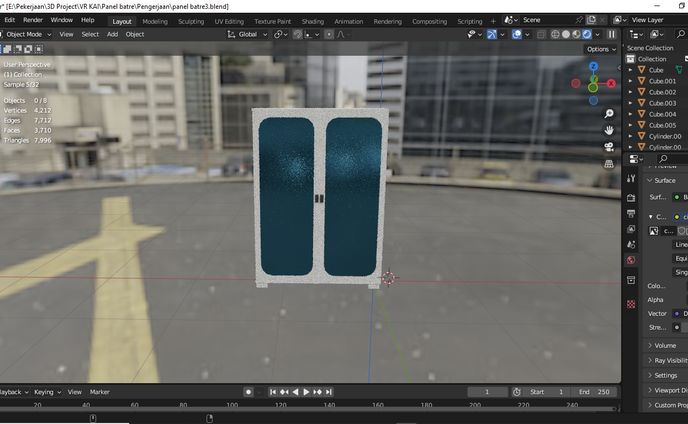This screenshot has height=424, width=688.
Task: Switch to the Modeling workspace tab
Action: coord(155,21)
